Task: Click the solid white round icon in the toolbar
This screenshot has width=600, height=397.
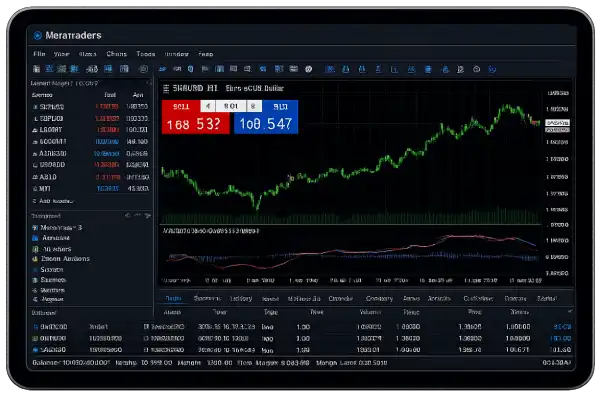Action: pos(308,69)
